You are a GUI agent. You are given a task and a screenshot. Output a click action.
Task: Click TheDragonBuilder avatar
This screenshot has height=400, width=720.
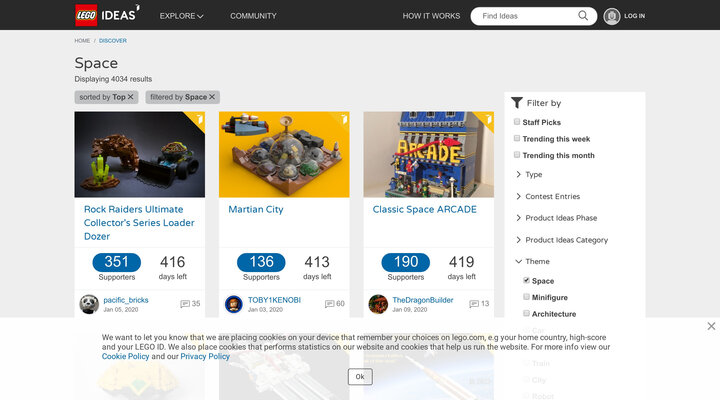click(378, 304)
